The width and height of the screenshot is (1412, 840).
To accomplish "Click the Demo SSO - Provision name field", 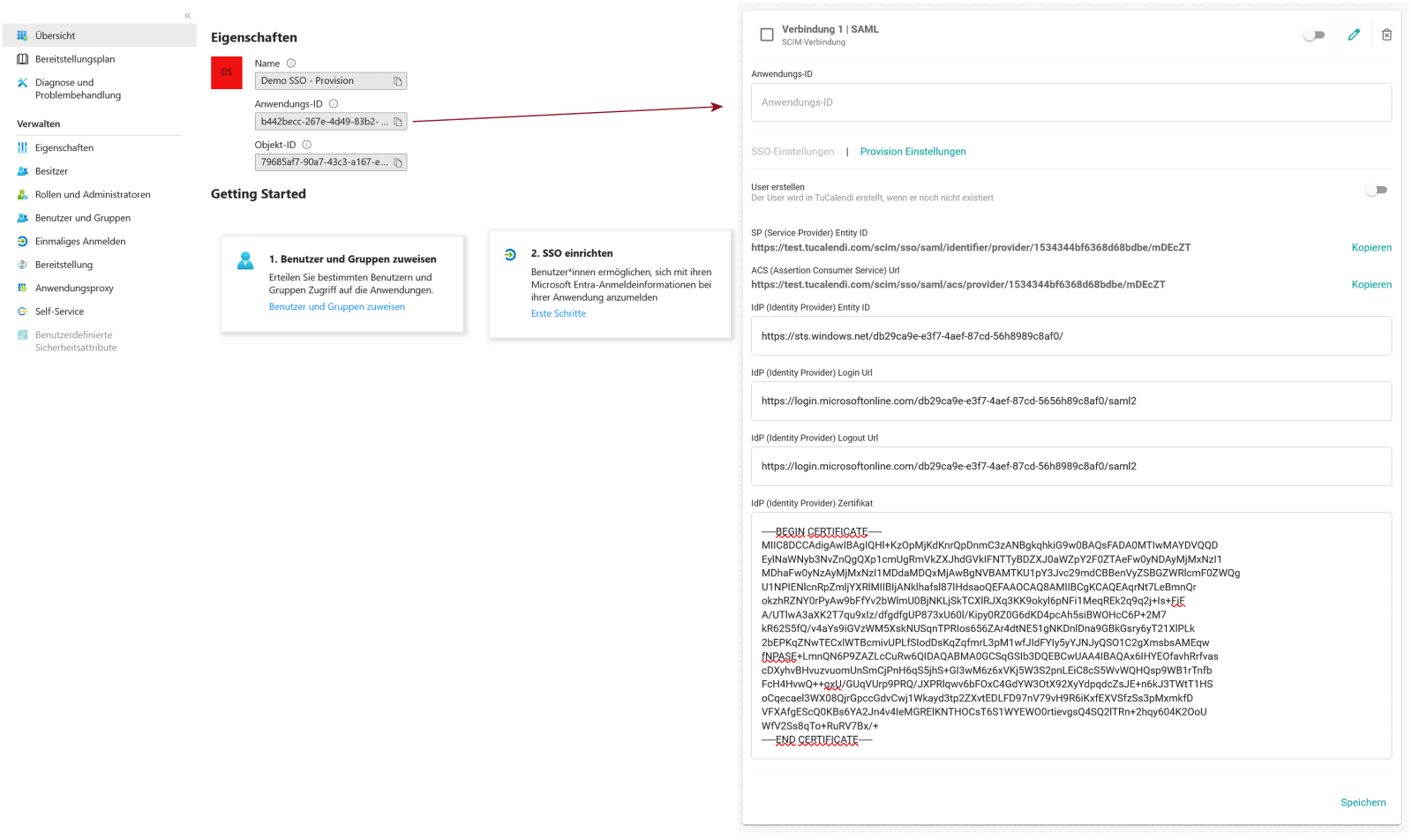I will pos(331,81).
